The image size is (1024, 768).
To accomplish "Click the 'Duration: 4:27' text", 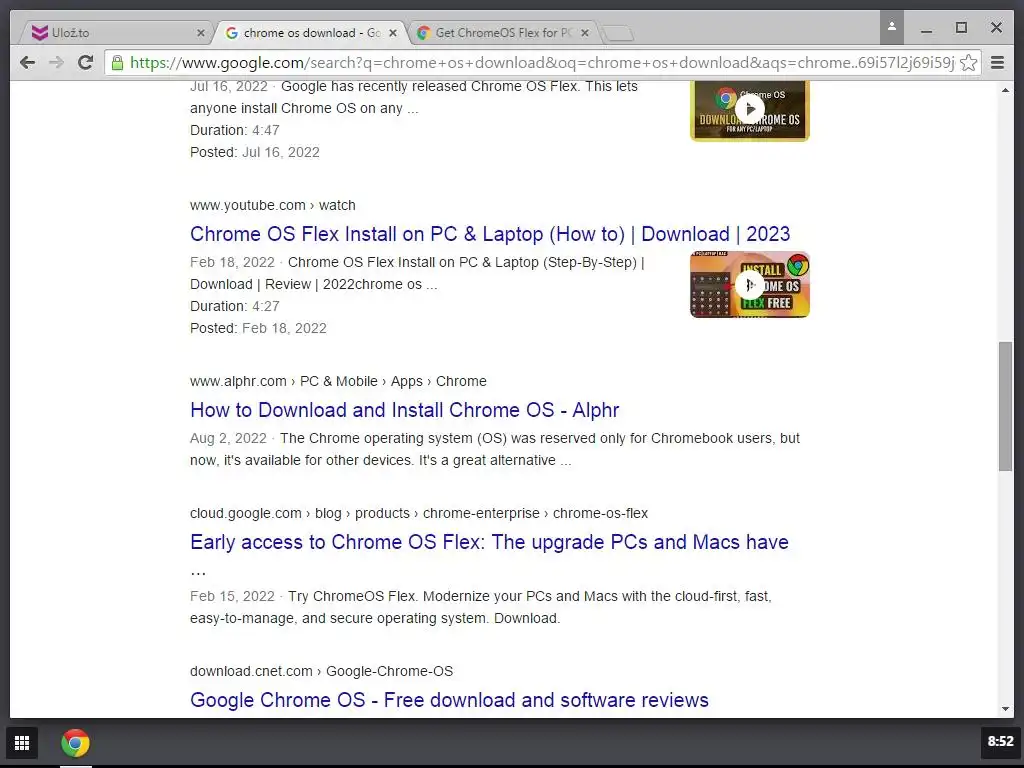I will click(234, 306).
